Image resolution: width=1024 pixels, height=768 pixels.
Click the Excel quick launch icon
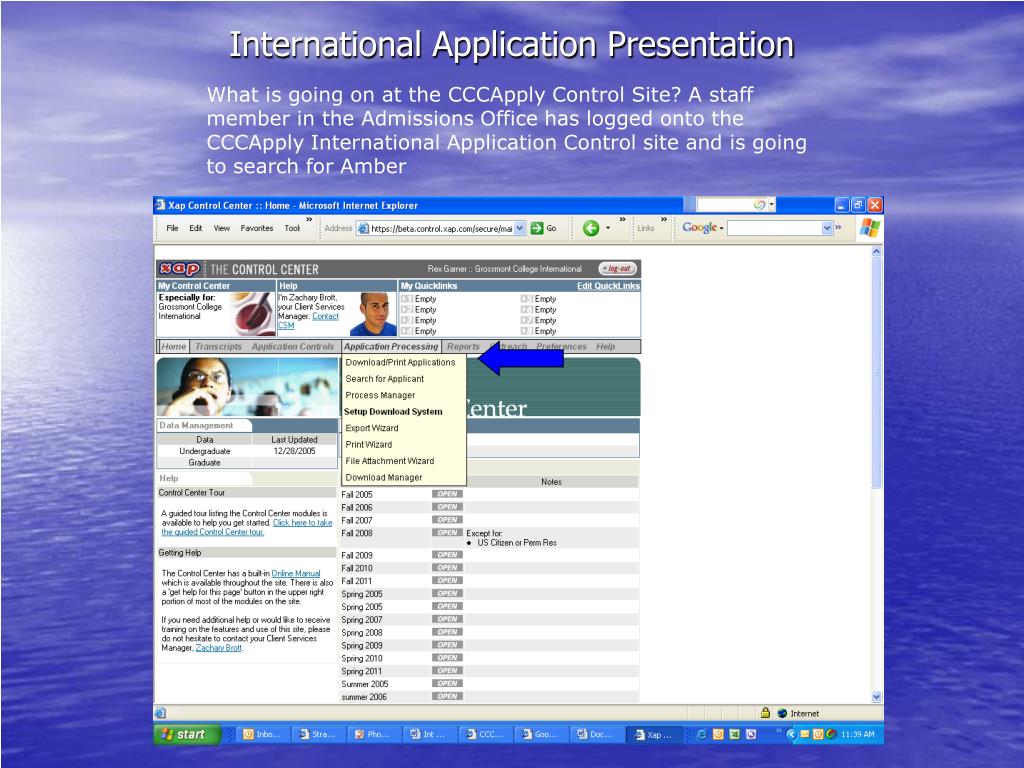pyautogui.click(x=735, y=734)
